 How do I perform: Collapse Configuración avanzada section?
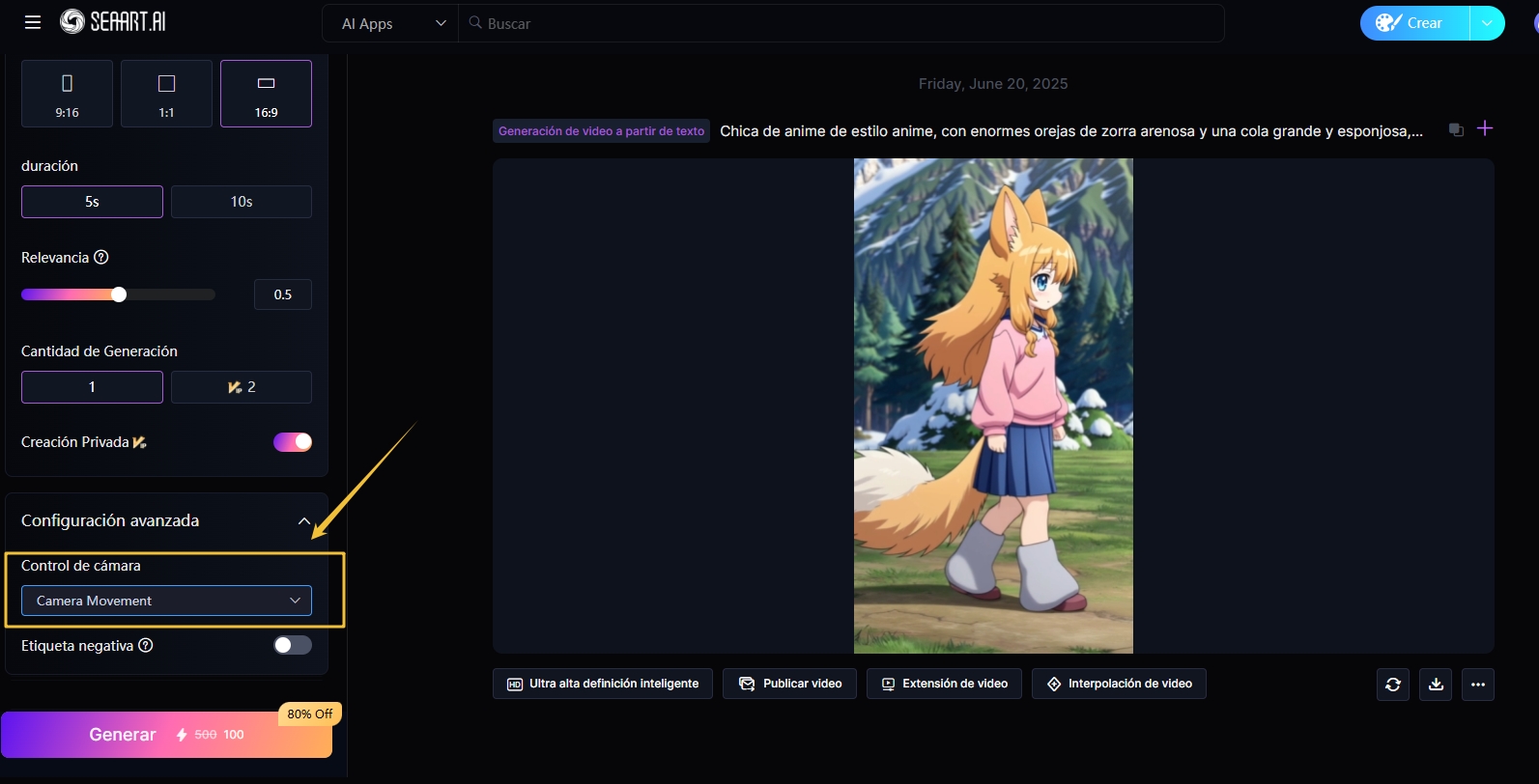304,521
